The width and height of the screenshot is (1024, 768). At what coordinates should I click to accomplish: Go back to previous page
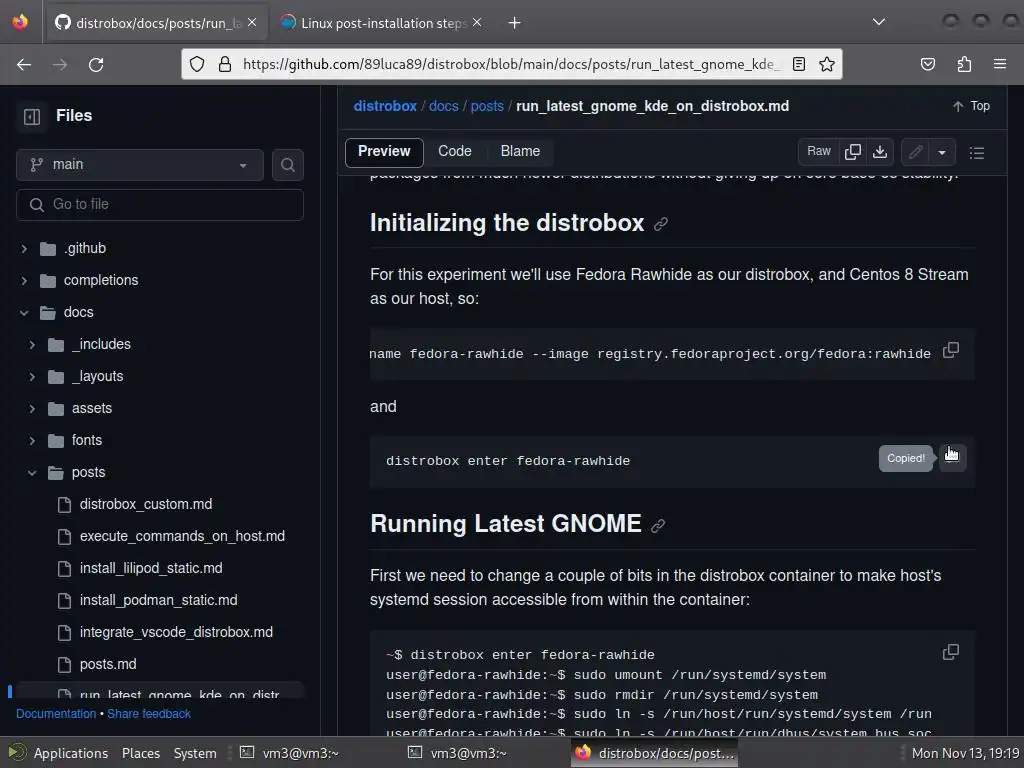coord(24,65)
